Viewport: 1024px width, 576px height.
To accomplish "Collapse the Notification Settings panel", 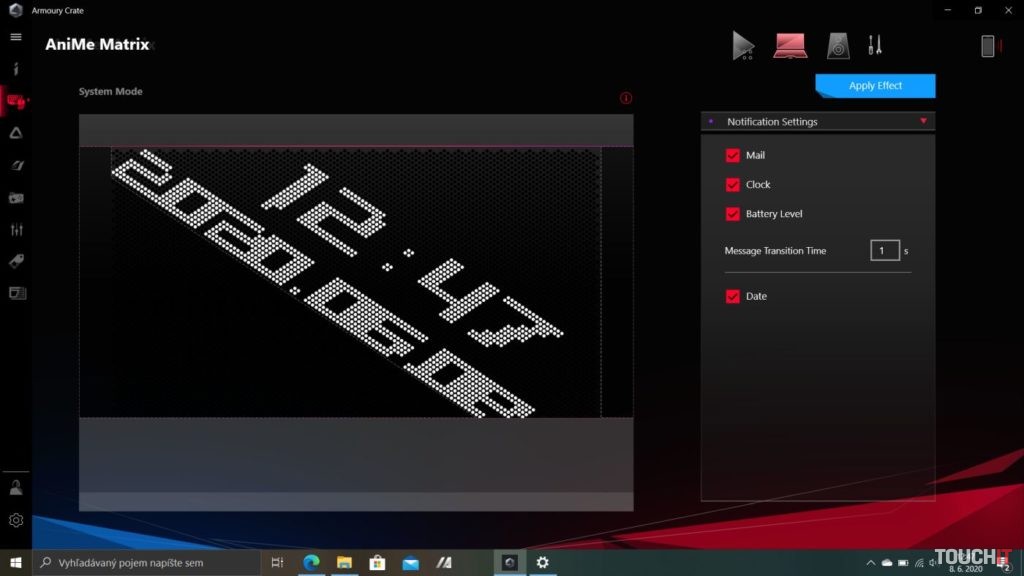I will point(923,121).
